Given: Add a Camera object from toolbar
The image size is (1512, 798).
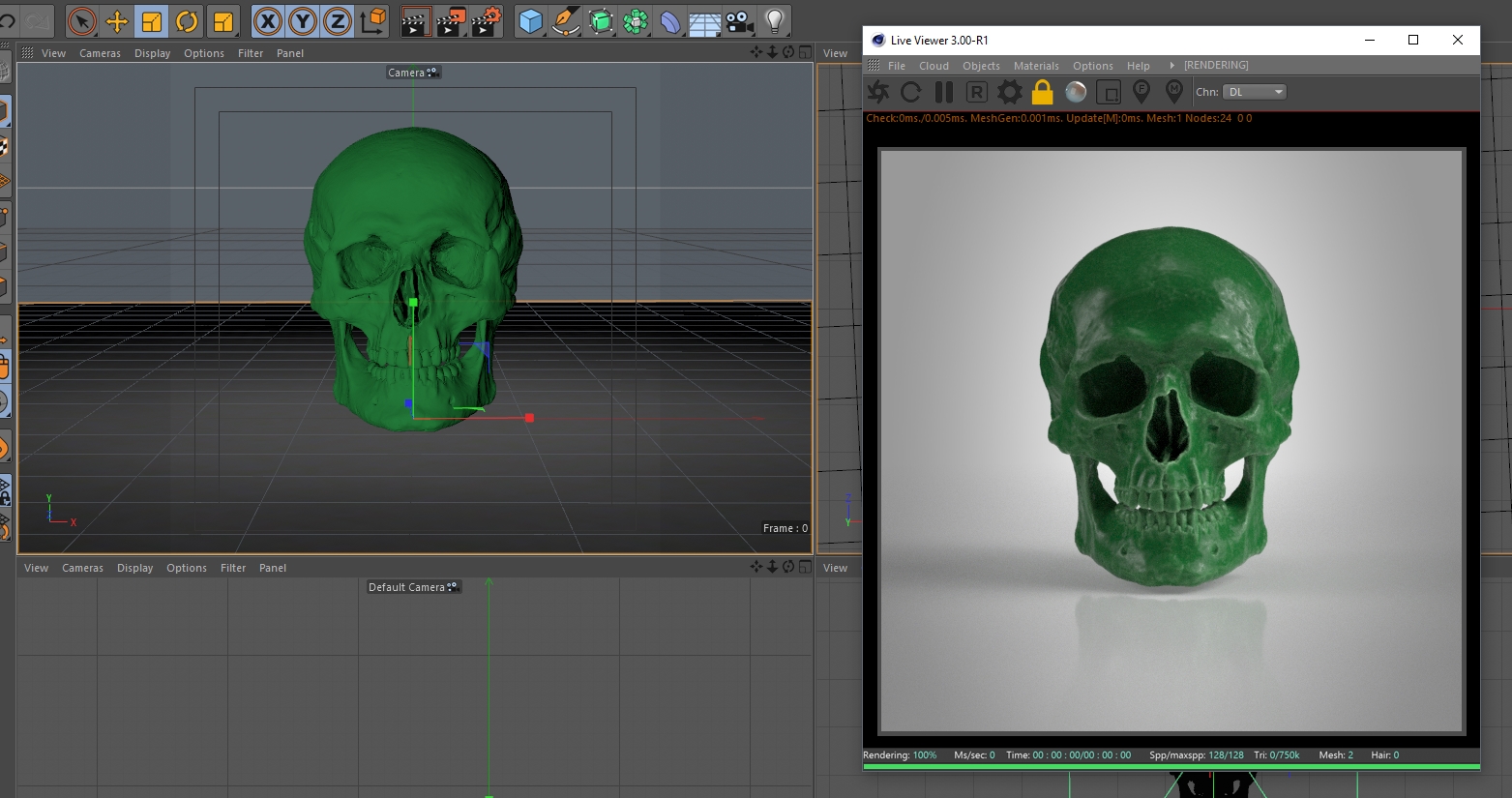Looking at the screenshot, I should [740, 21].
